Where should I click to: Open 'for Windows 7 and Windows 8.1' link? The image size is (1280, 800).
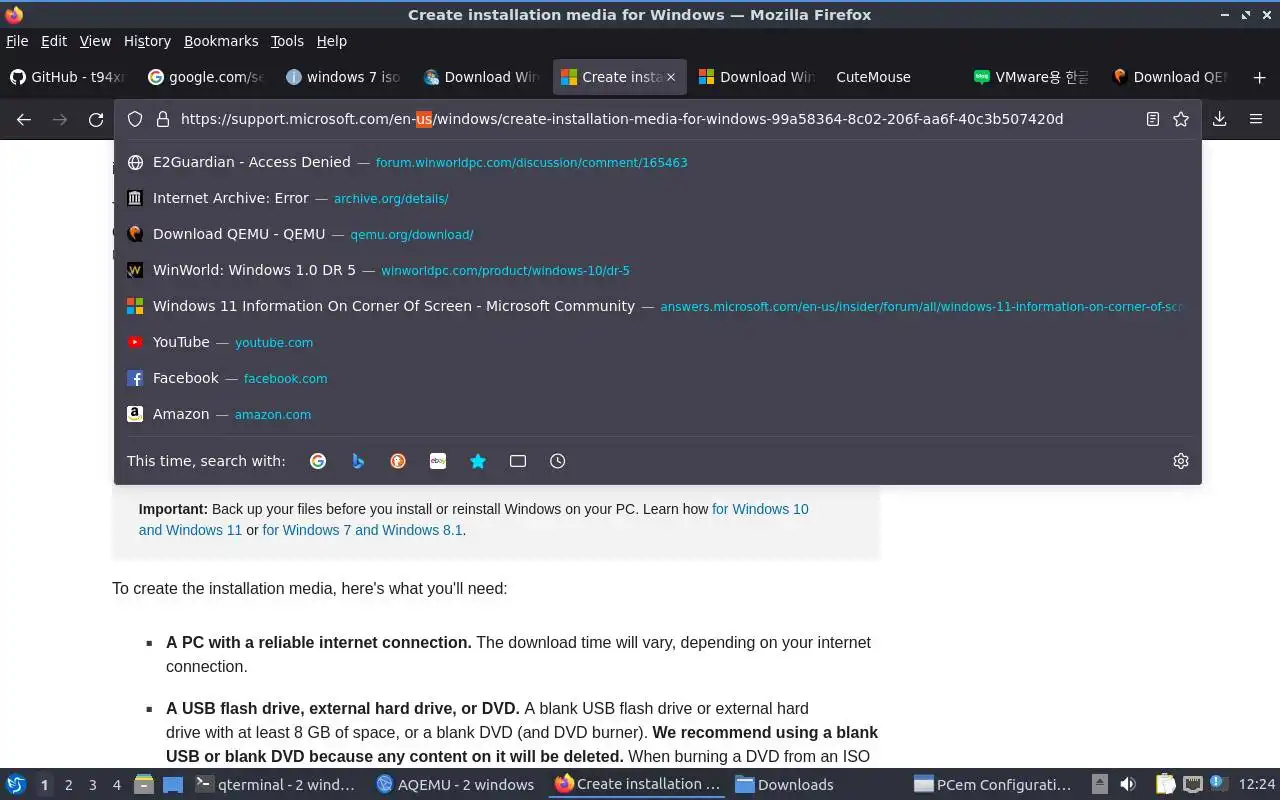tap(362, 530)
